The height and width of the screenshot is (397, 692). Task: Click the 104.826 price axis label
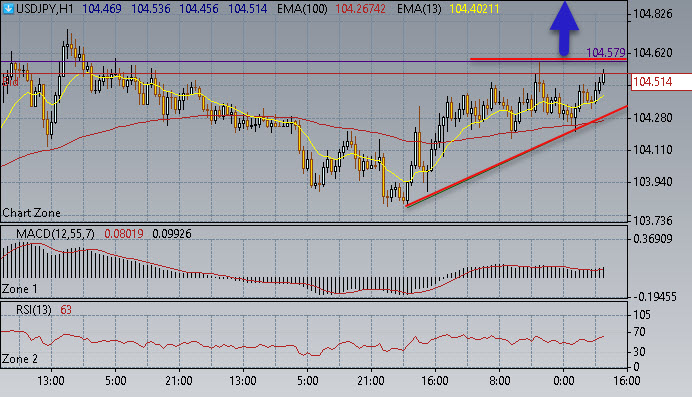coord(653,14)
